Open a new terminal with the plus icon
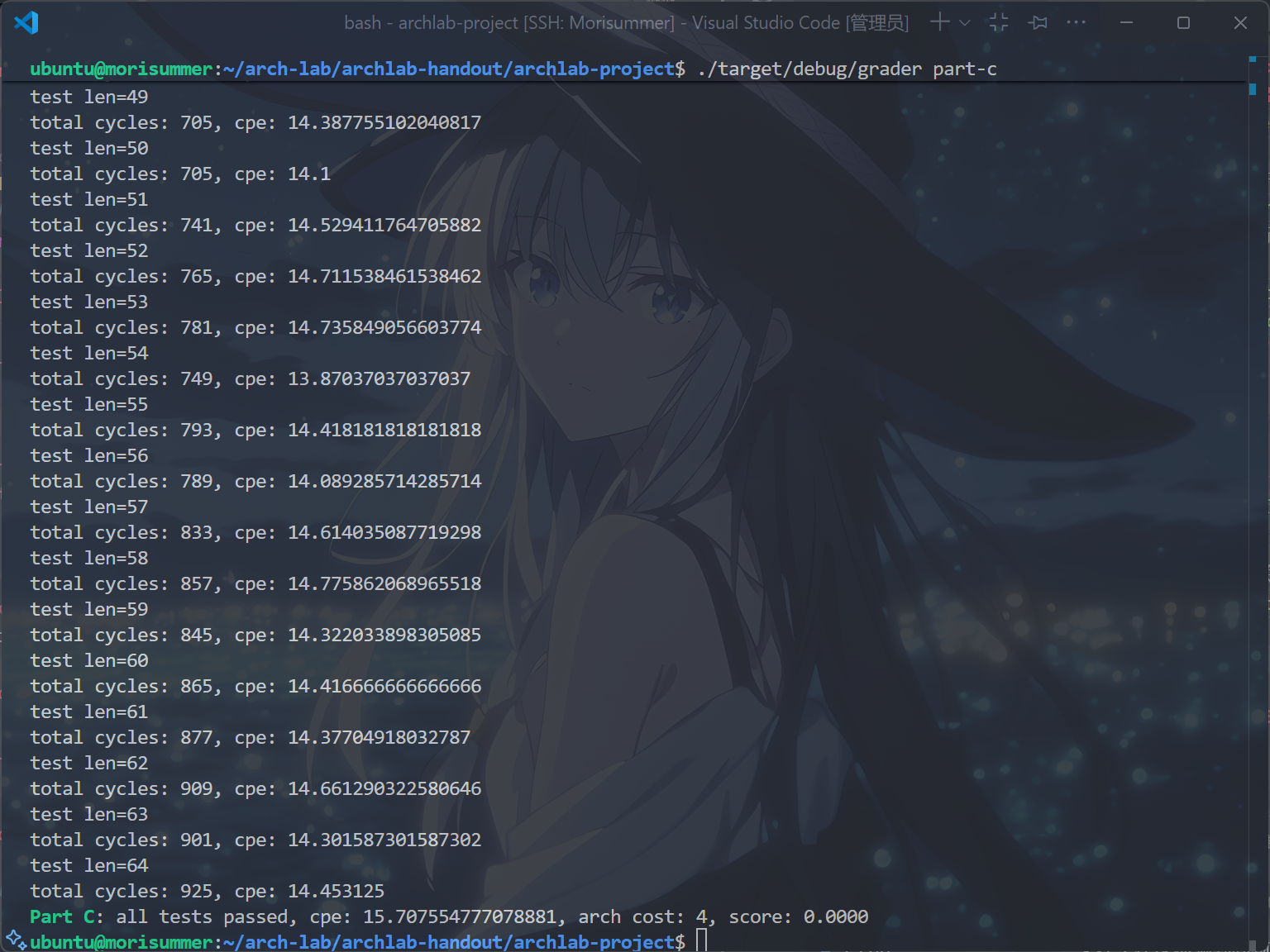Screen dimensions: 1270x952 [x=939, y=22]
